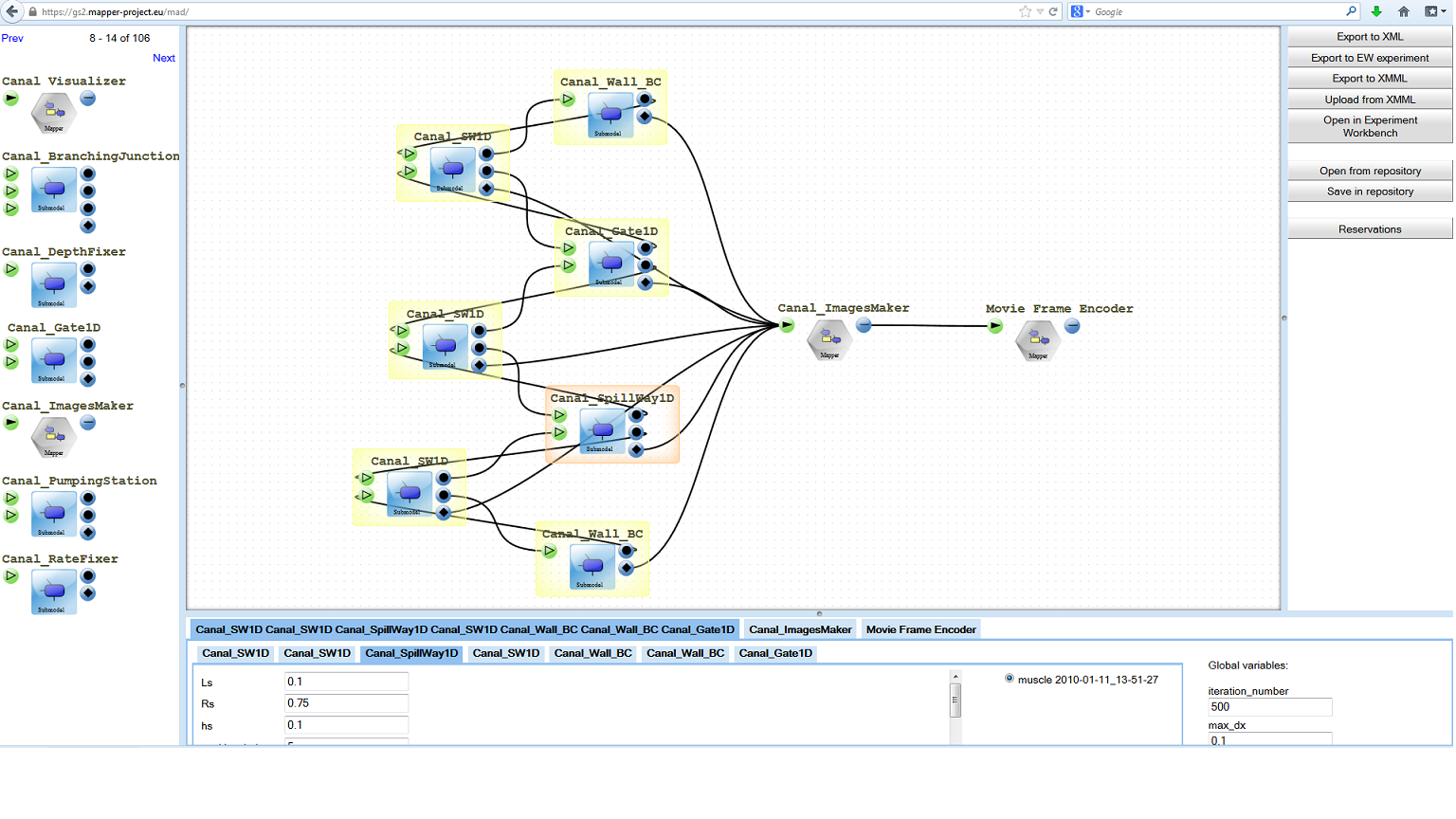Select the Canal_SpillWay1D submodel node on canvas
Viewport: 1456px width, 819px height.
coord(601,431)
